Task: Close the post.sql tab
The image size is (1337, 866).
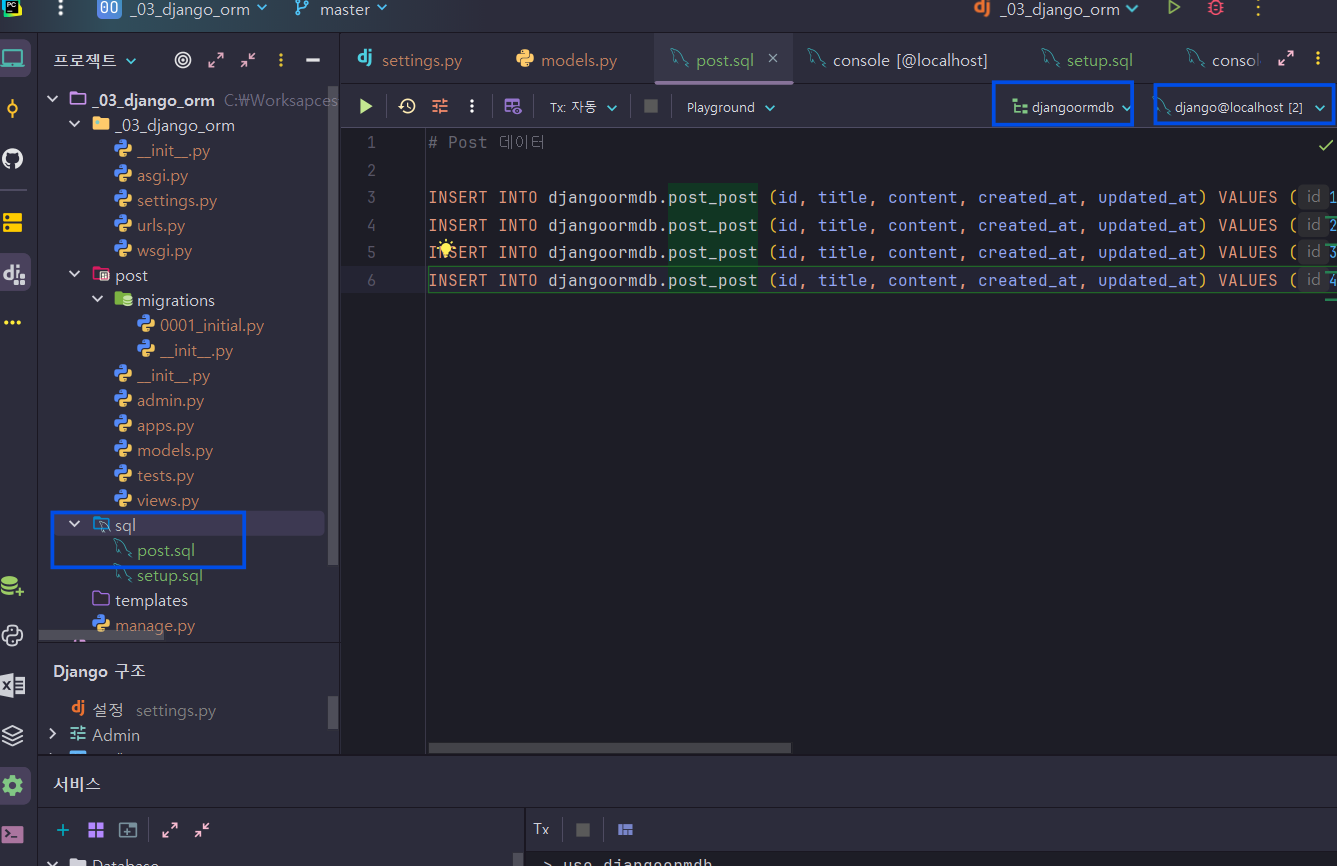Action: (773, 59)
